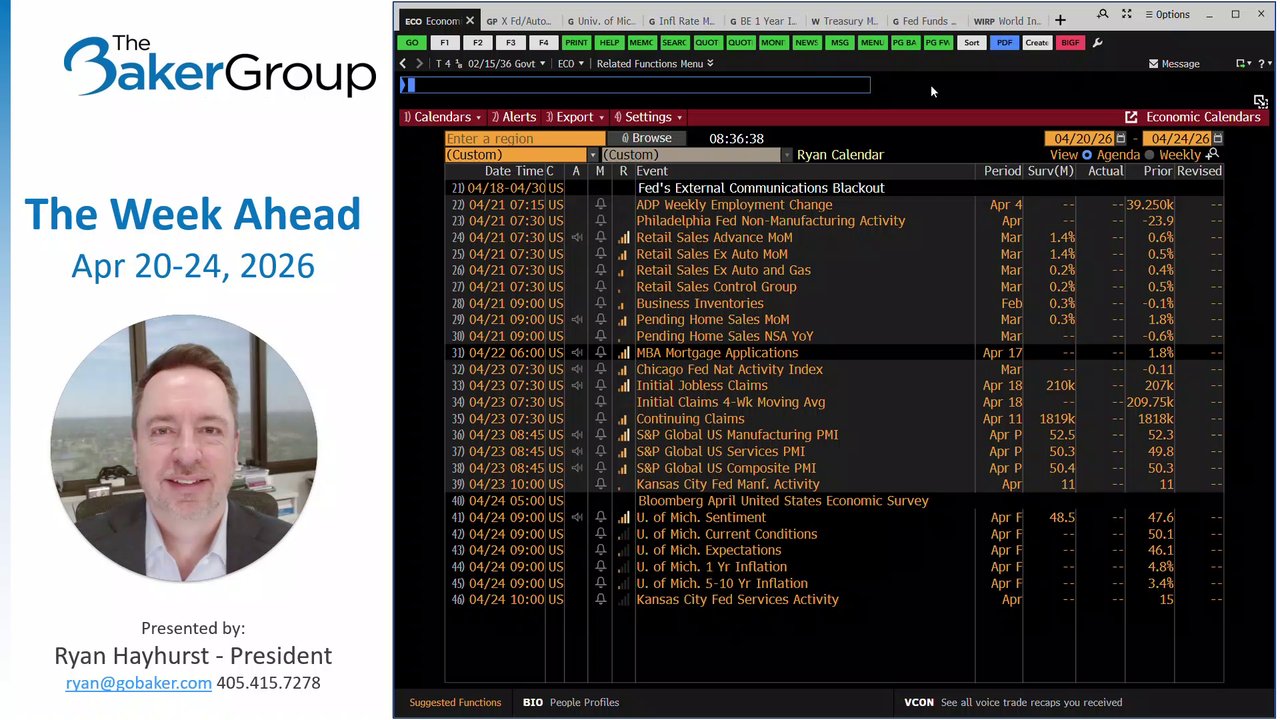This screenshot has width=1280, height=720.
Task: Open the Export dropdown menu
Action: pos(575,117)
